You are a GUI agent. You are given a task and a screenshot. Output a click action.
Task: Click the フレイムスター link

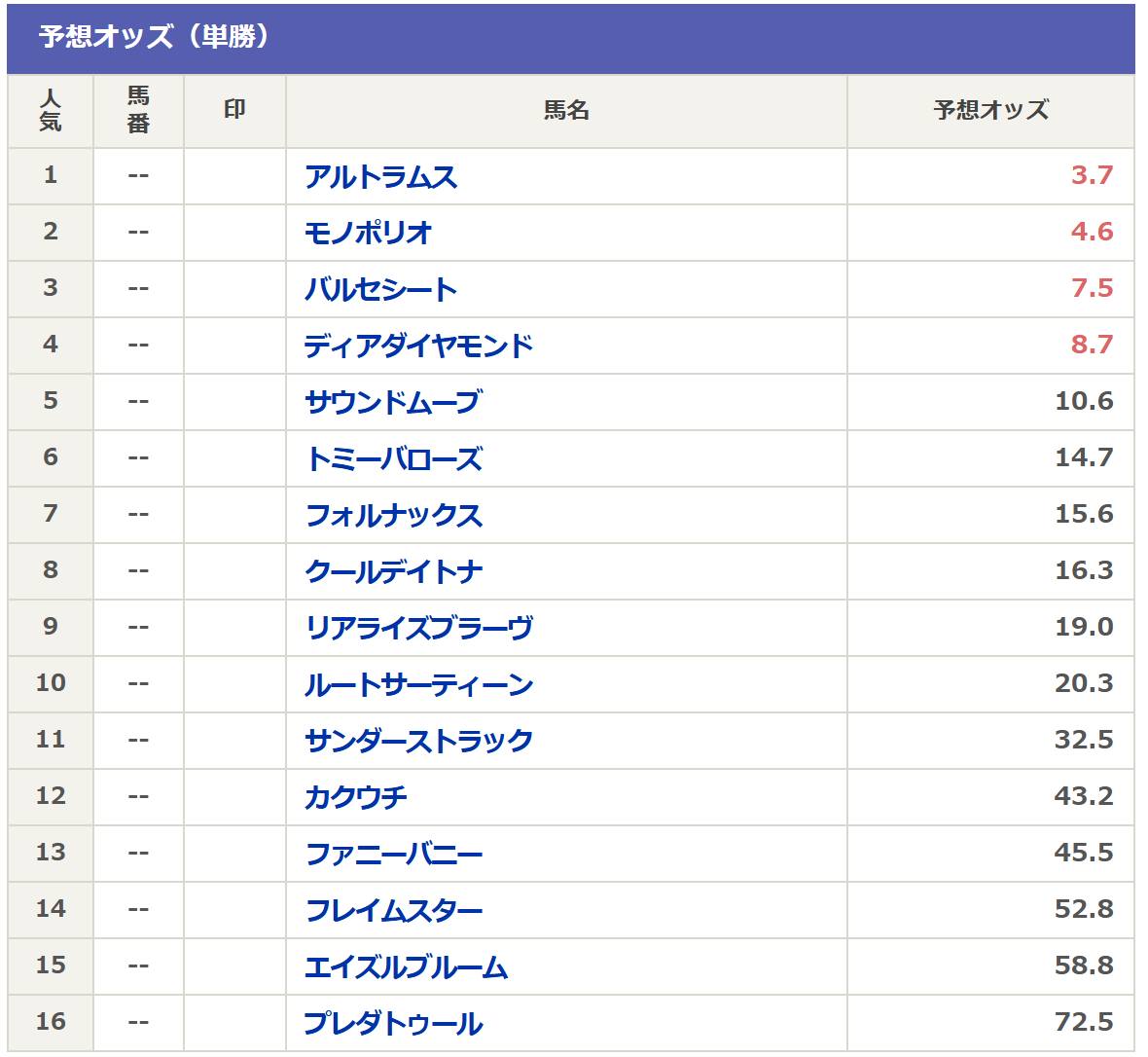394,910
